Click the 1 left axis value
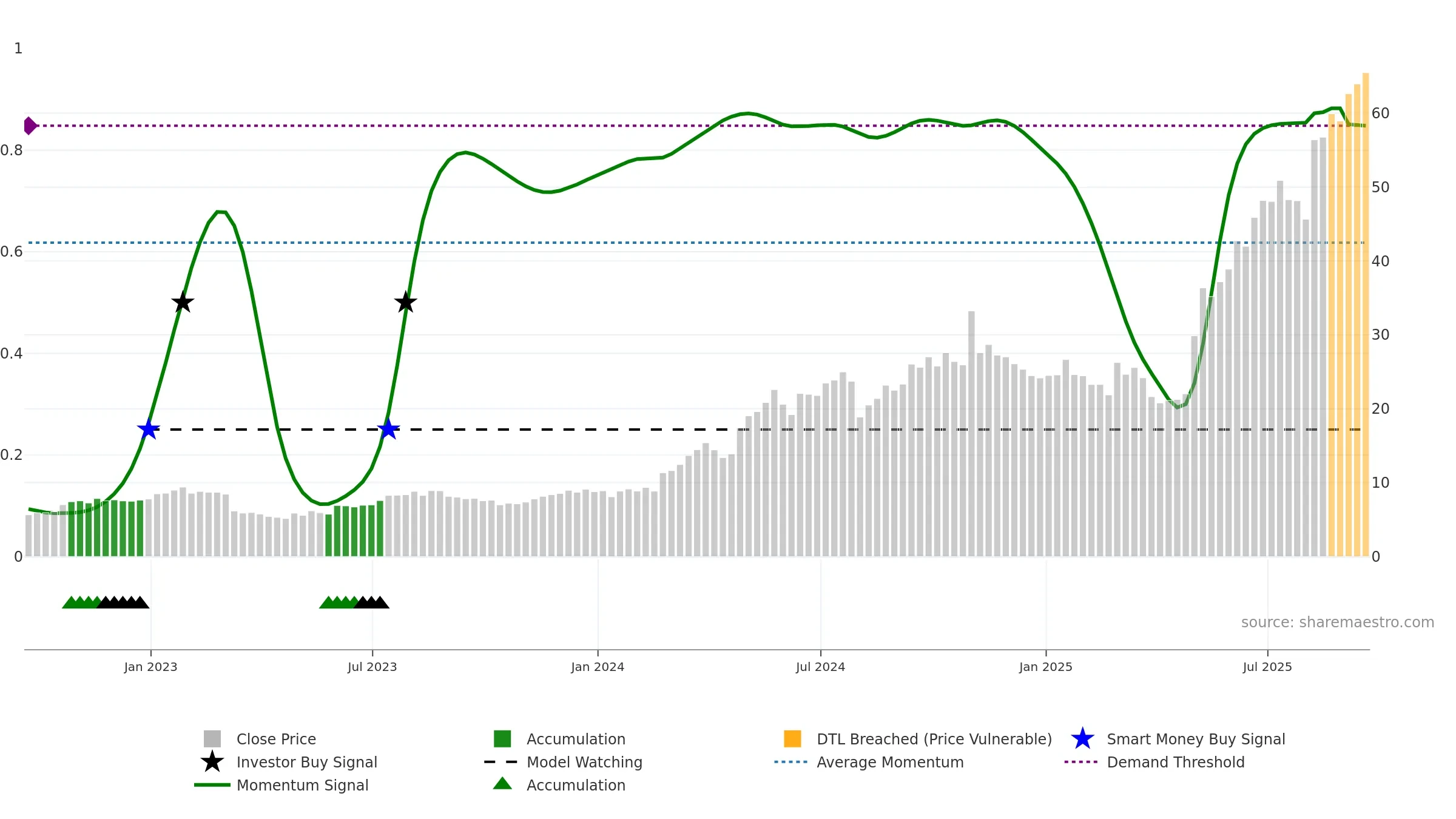 click(18, 49)
